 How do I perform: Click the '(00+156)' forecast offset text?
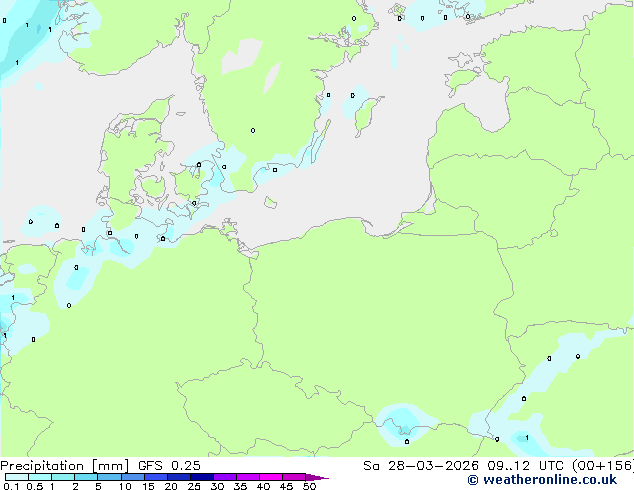tap(603, 466)
